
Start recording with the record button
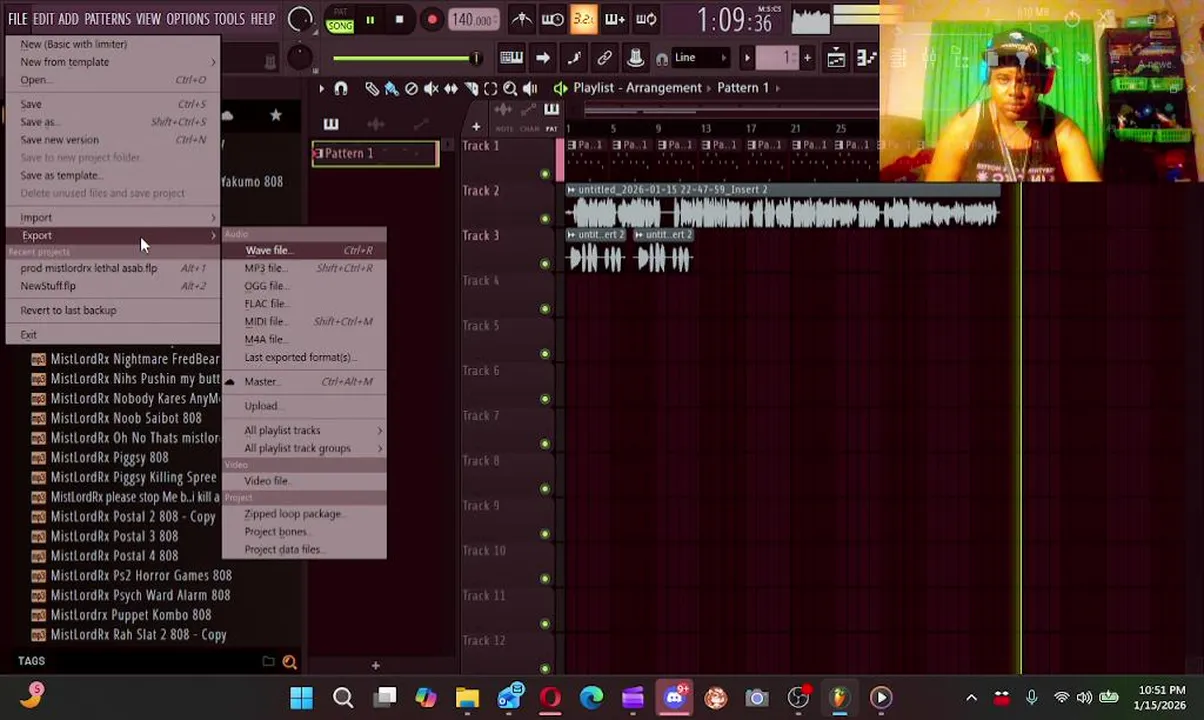point(432,19)
